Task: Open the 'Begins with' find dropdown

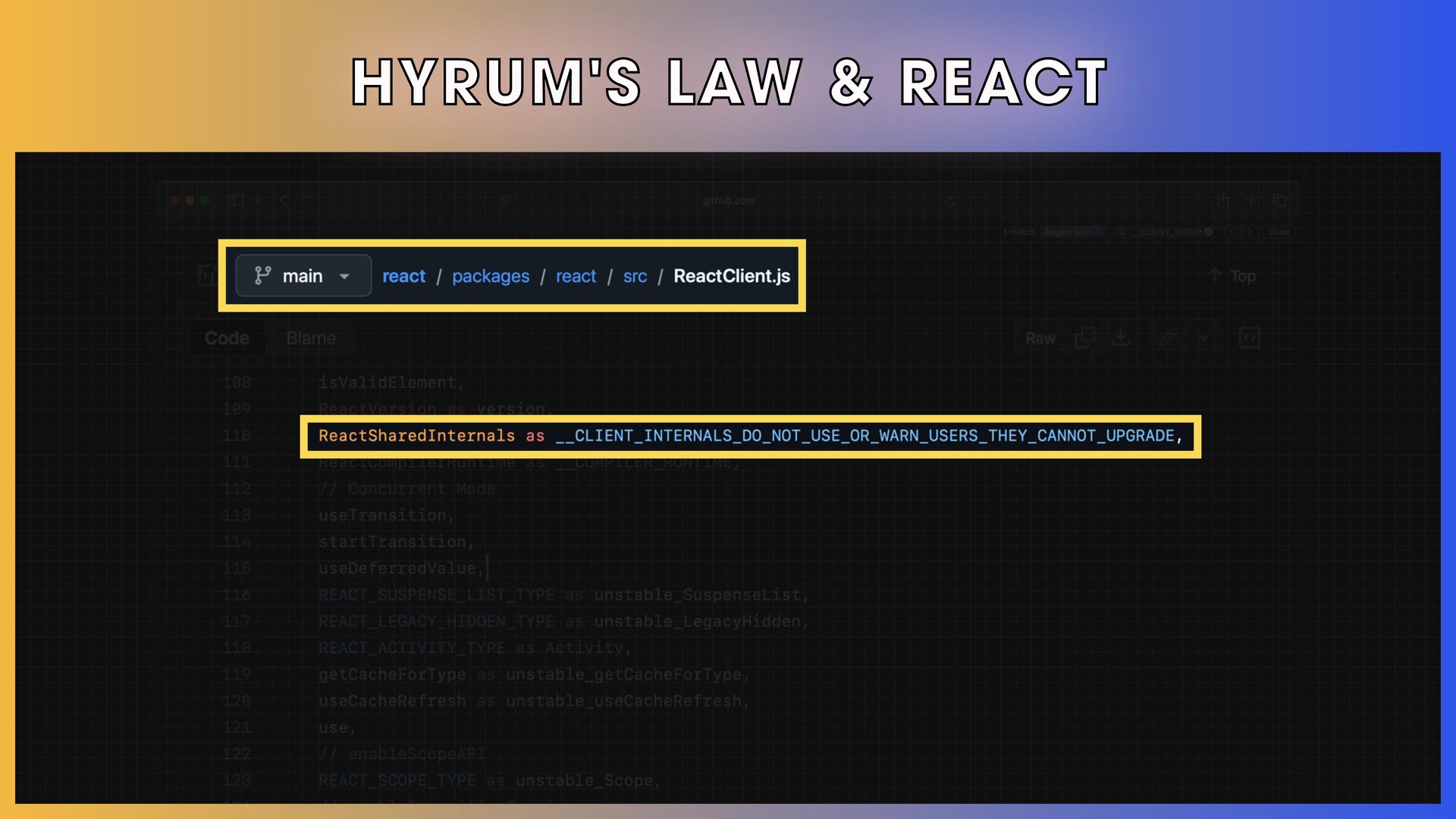Action: coord(1073,232)
